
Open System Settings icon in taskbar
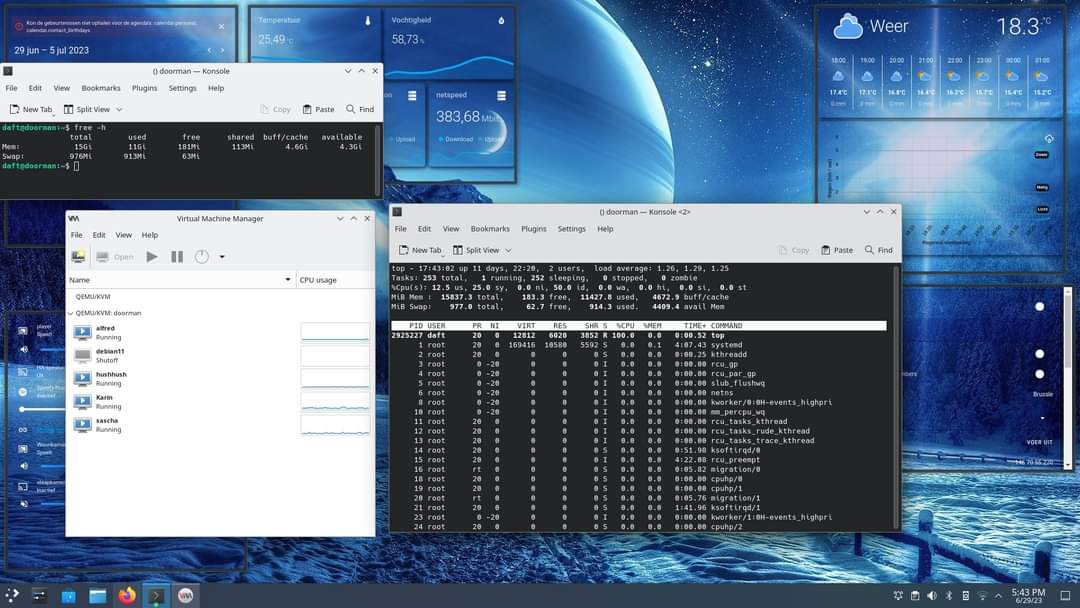pos(39,596)
